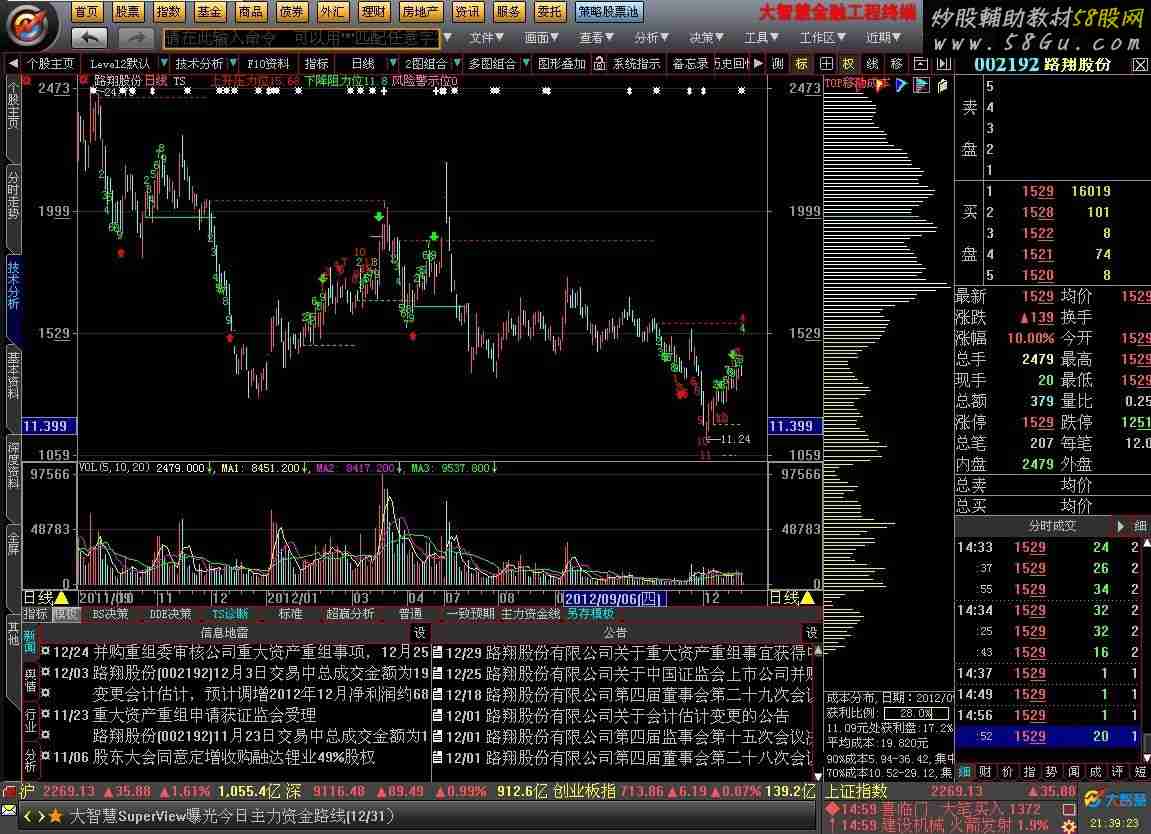This screenshot has height=834, width=1151.
Task: Close the 002192 路翔股份 quote panel
Action: point(1140,65)
